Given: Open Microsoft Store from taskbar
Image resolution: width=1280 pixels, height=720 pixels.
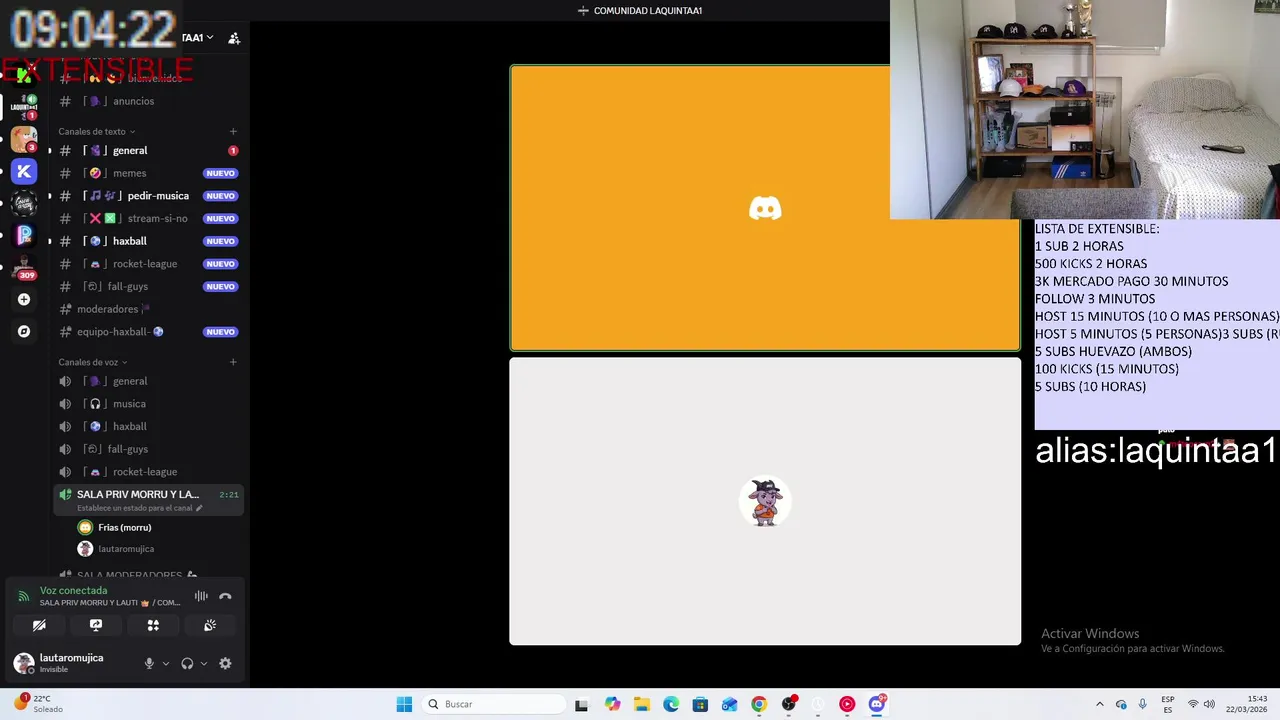Looking at the screenshot, I should [700, 704].
